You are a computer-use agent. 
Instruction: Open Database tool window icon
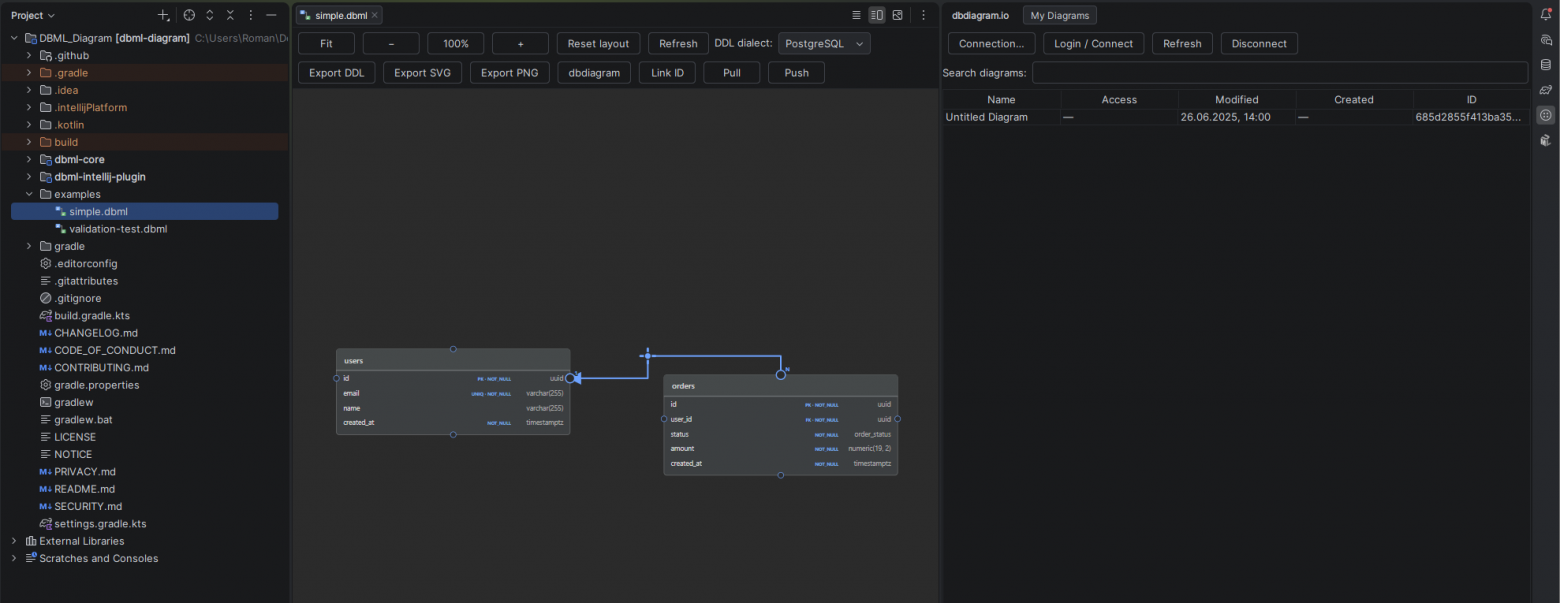click(1546, 65)
